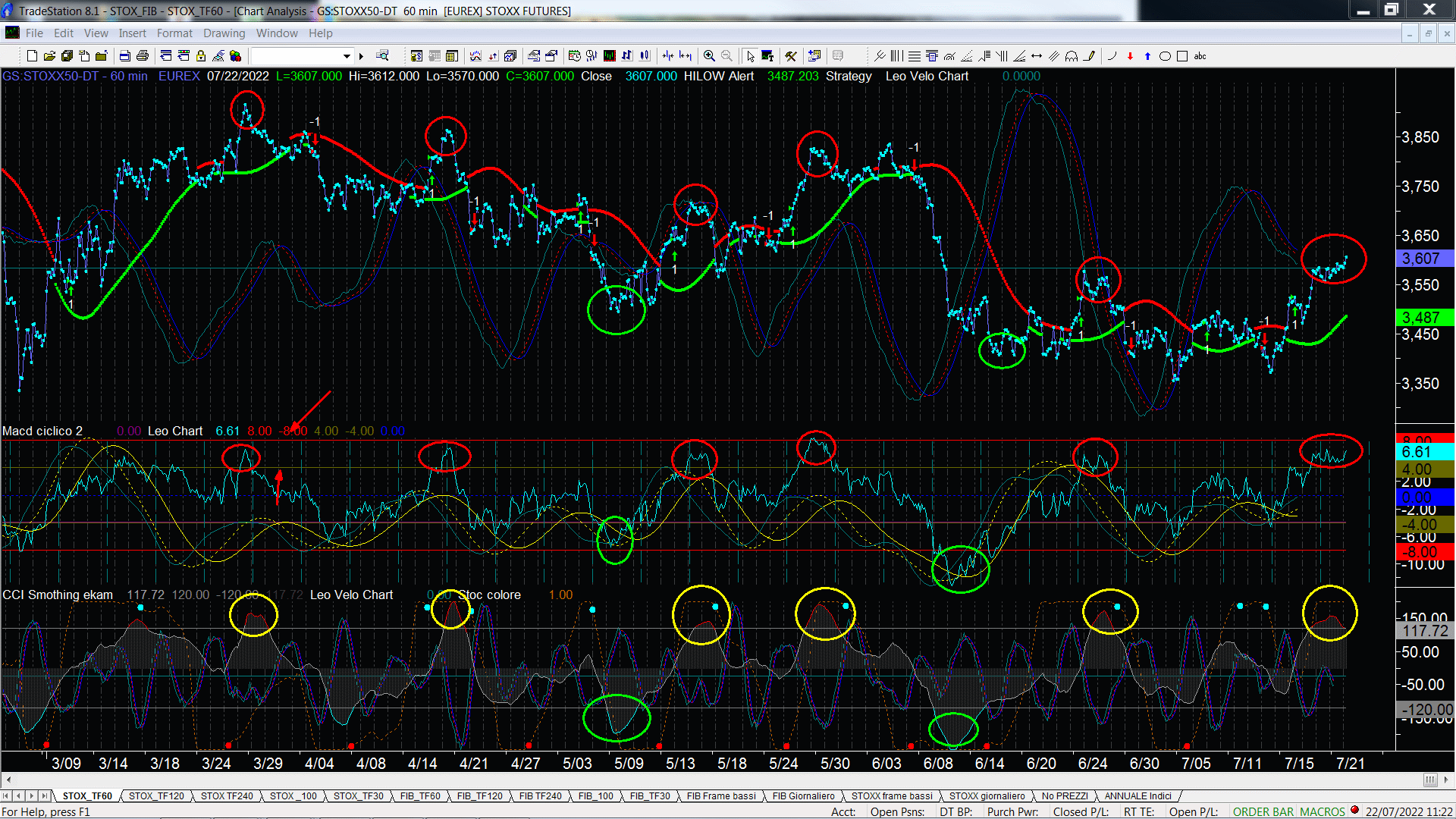Switch to the FIB TF240 tab
Screen dimensions: 1456x819
point(541,796)
